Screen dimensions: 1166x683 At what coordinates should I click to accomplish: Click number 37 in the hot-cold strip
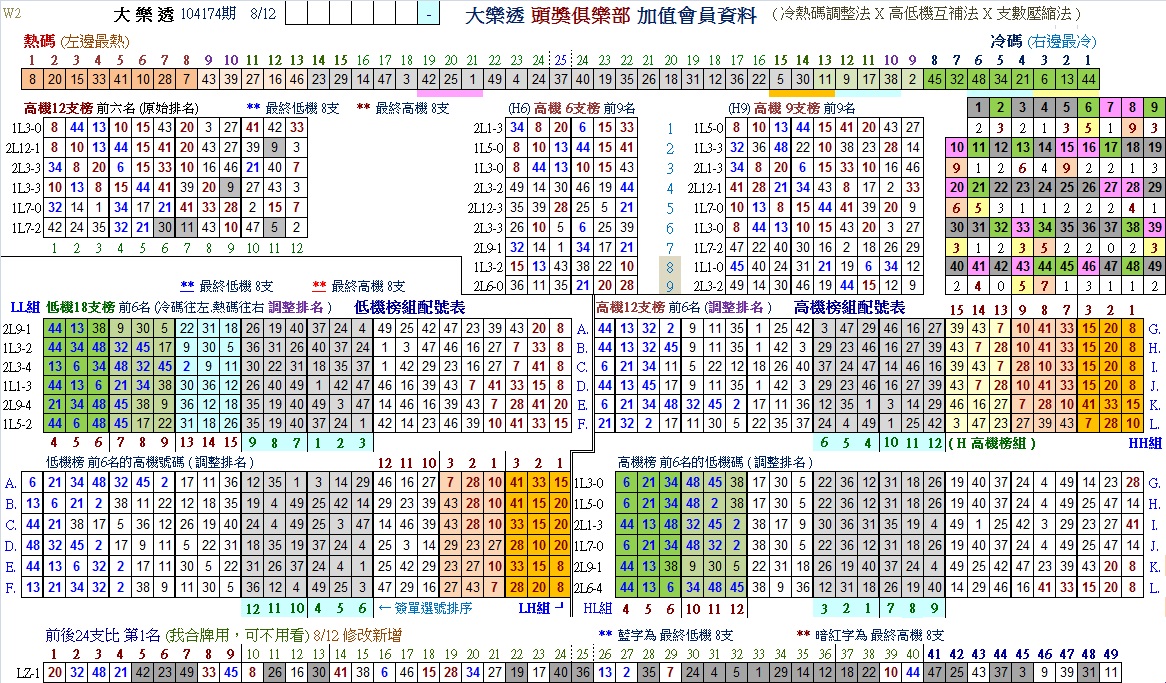561,79
